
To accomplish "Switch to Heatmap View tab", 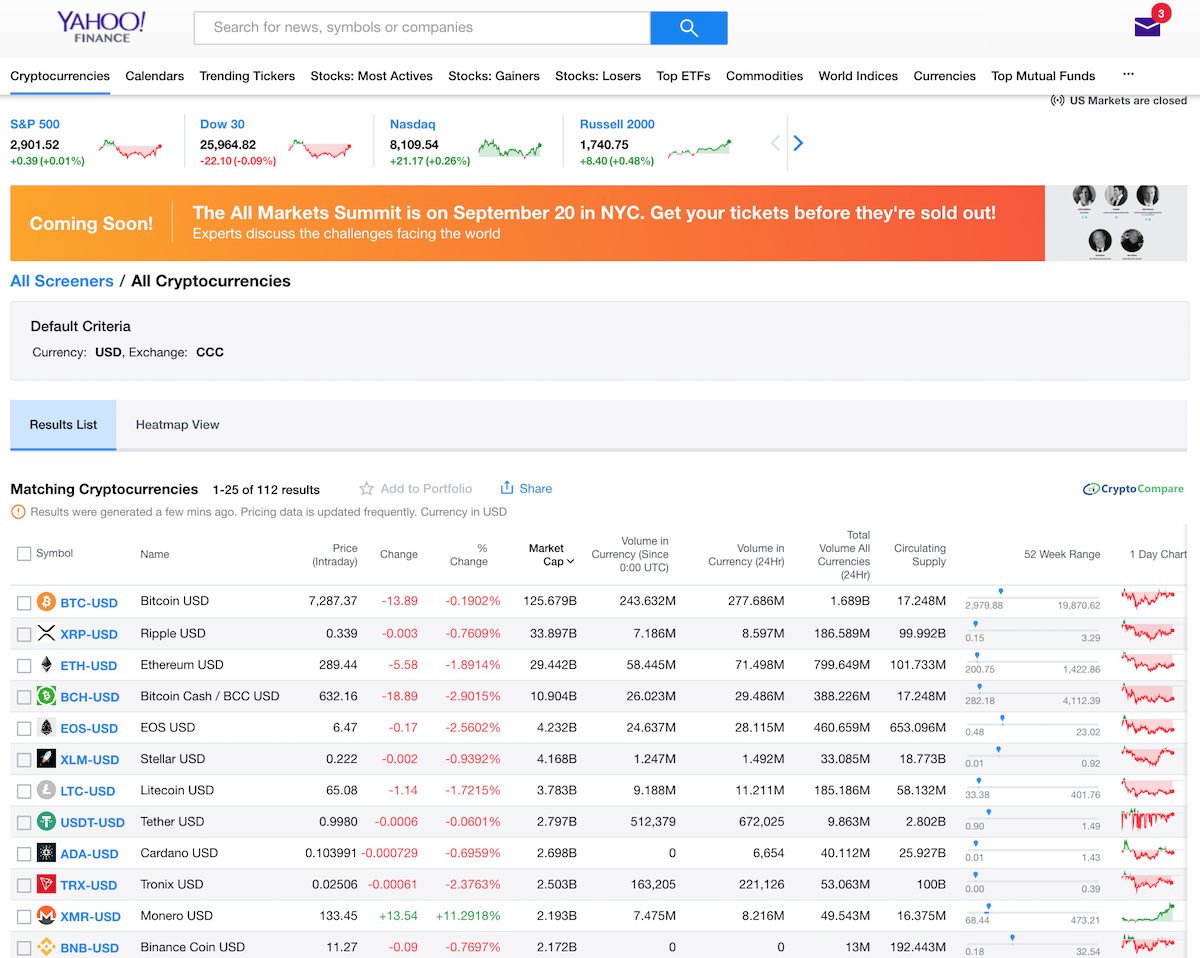I will point(178,425).
